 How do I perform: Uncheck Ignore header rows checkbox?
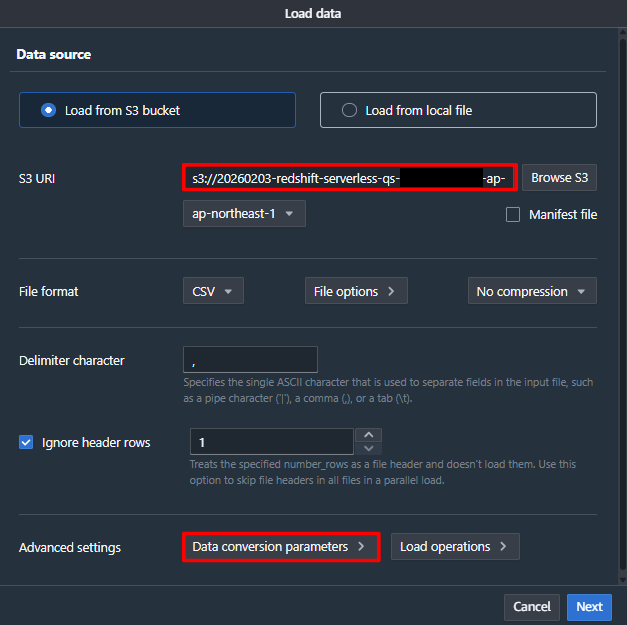26,442
